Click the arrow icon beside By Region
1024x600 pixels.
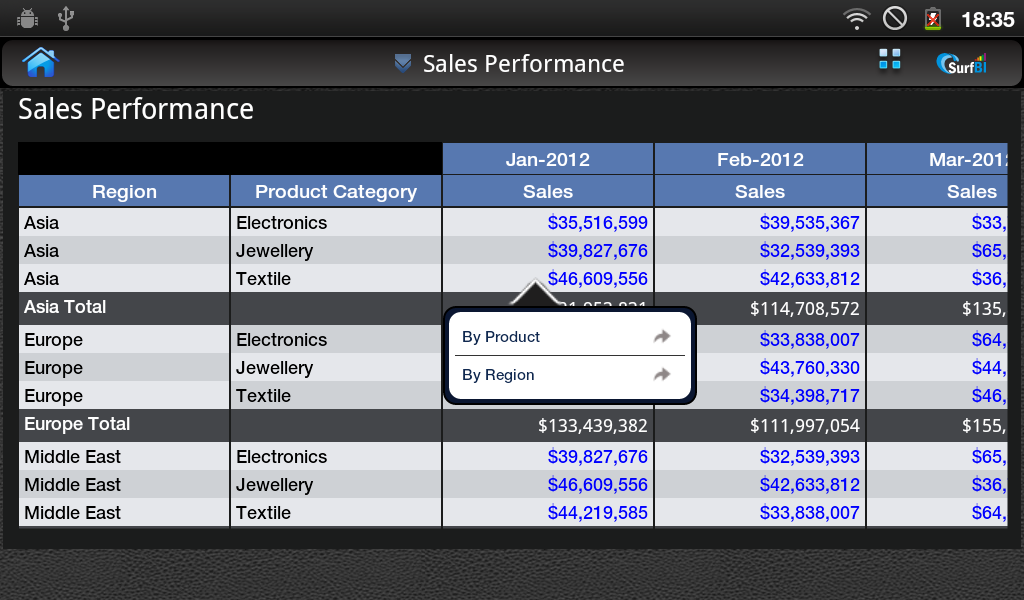pyautogui.click(x=662, y=374)
